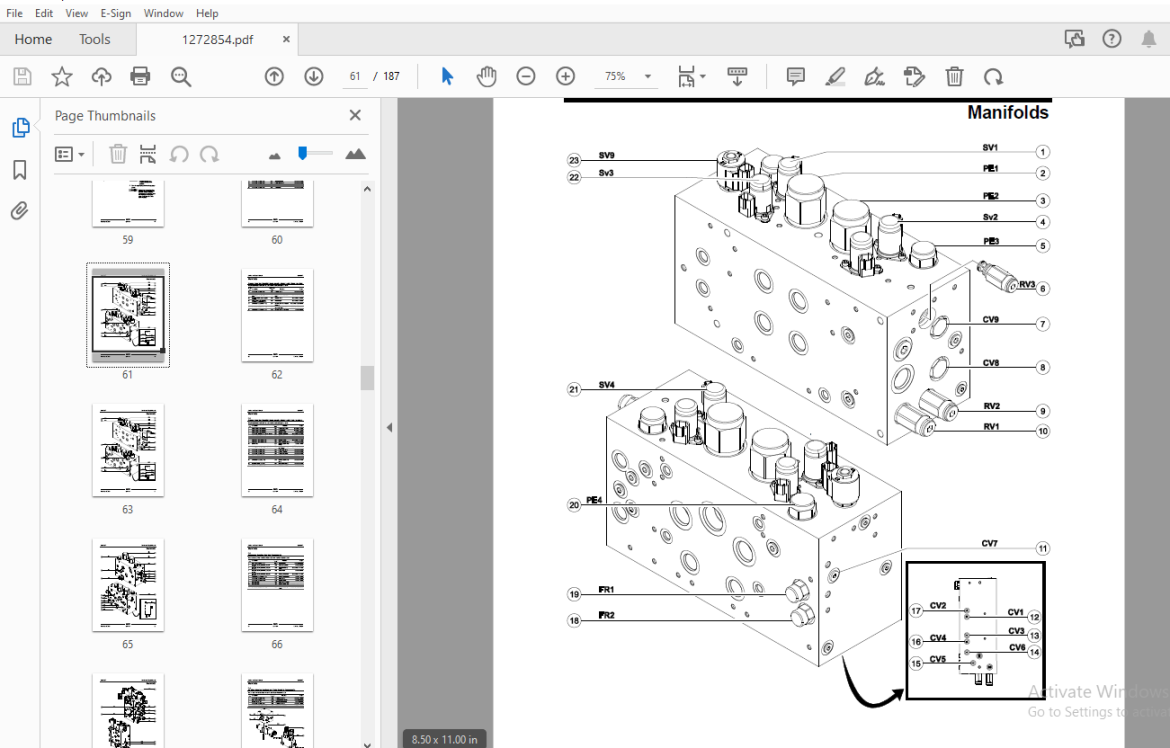Click the share review icon at top right
1170x748 pixels.
pos(1074,39)
